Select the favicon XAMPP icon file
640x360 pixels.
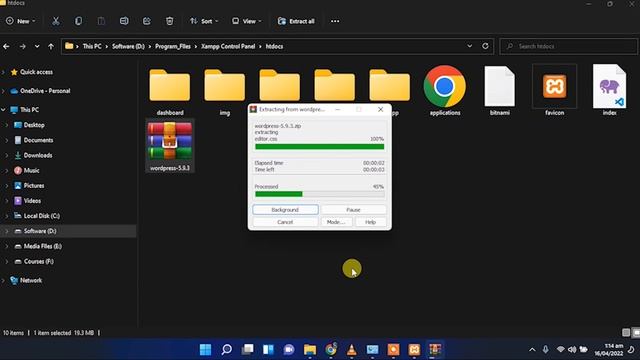click(x=554, y=91)
